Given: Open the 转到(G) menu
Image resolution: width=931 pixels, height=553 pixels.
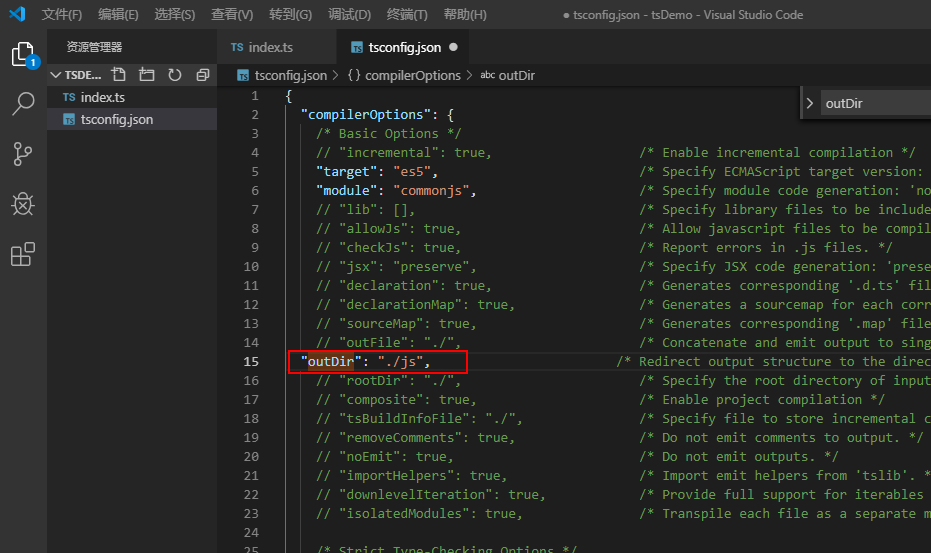Looking at the screenshot, I should coord(290,14).
